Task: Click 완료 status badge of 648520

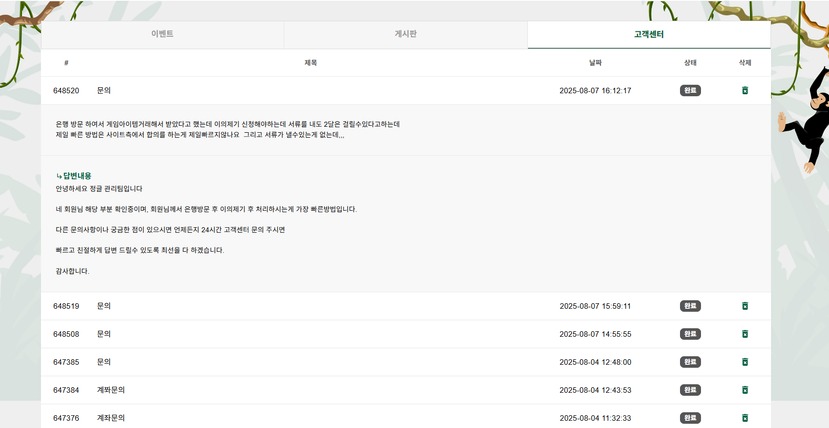Action: (x=690, y=90)
